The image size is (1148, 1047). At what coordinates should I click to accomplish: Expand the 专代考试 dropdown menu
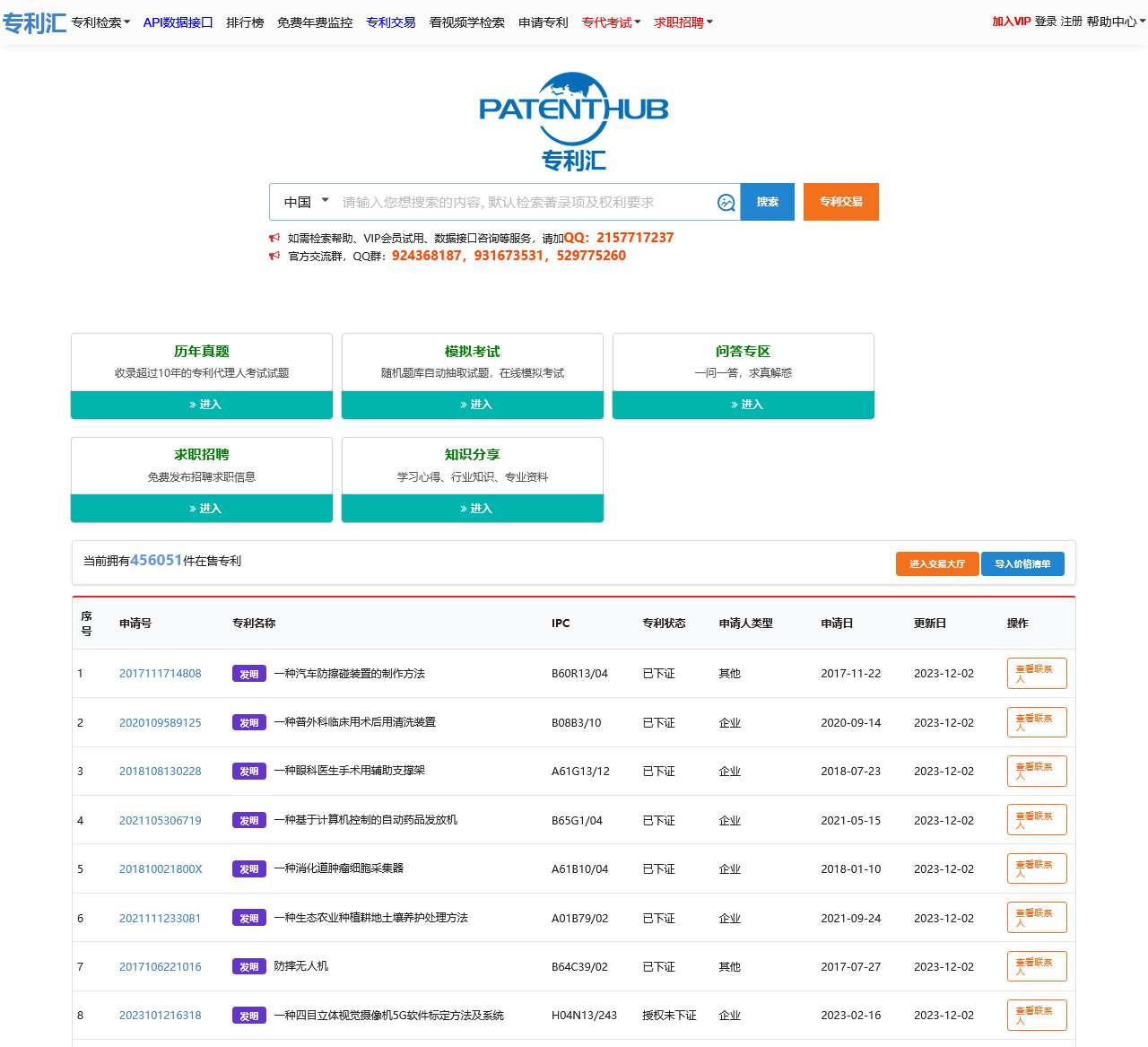(612, 22)
